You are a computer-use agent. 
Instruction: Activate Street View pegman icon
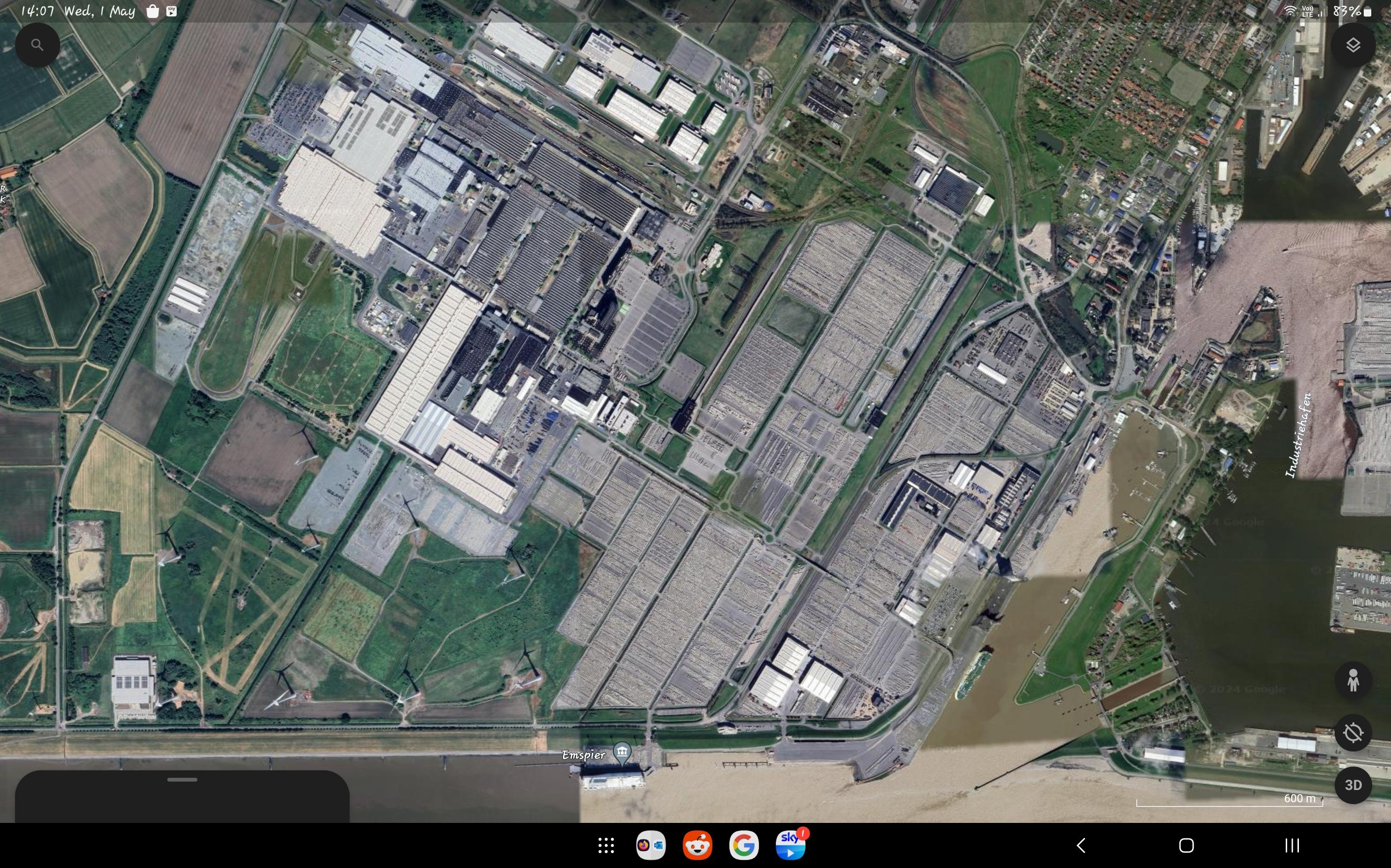(x=1352, y=680)
